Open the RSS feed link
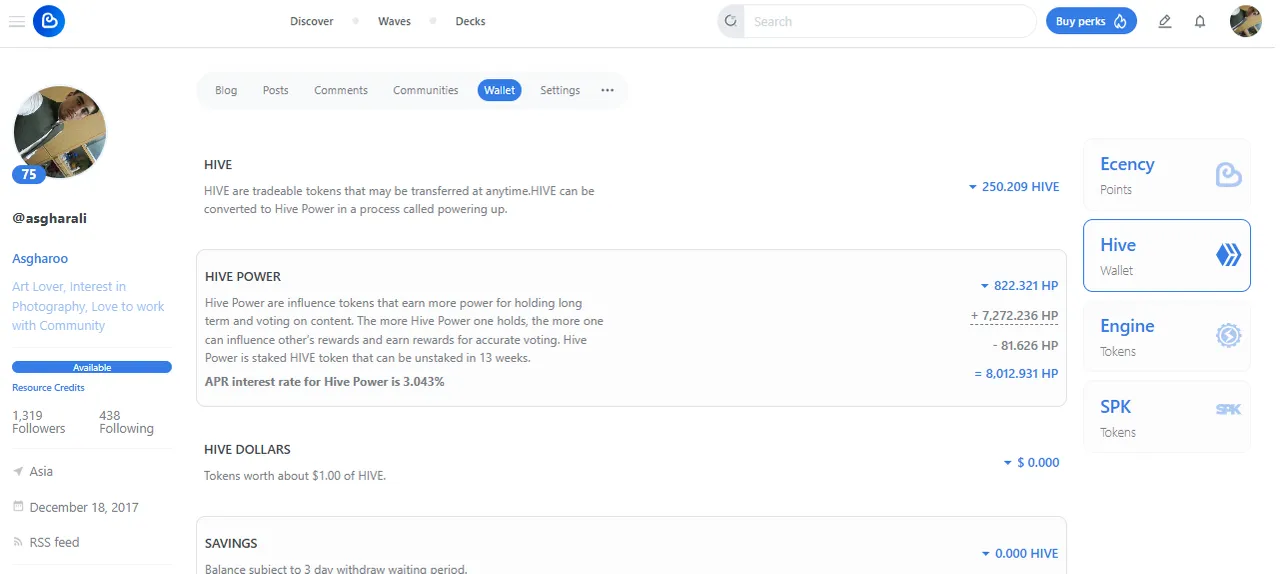The width and height of the screenshot is (1280, 574). point(54,542)
